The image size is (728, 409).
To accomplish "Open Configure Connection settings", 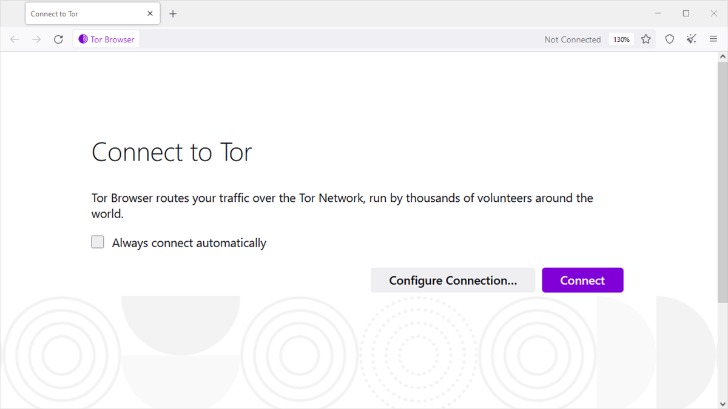I will [x=452, y=280].
